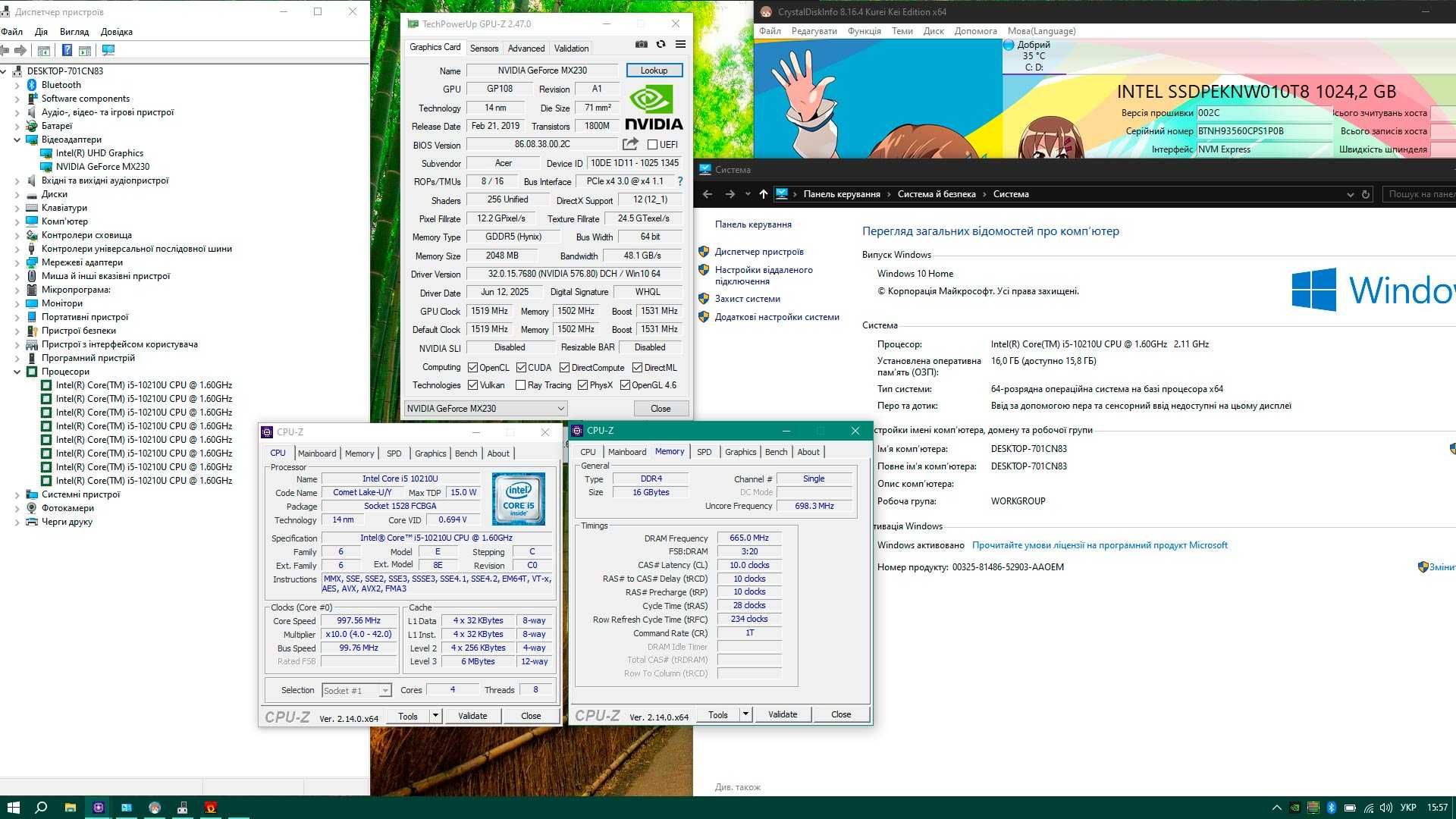Screen dimensions: 1456x819
Task: Click the BIOS version share/export icon in GPU-Z
Action: tap(630, 143)
